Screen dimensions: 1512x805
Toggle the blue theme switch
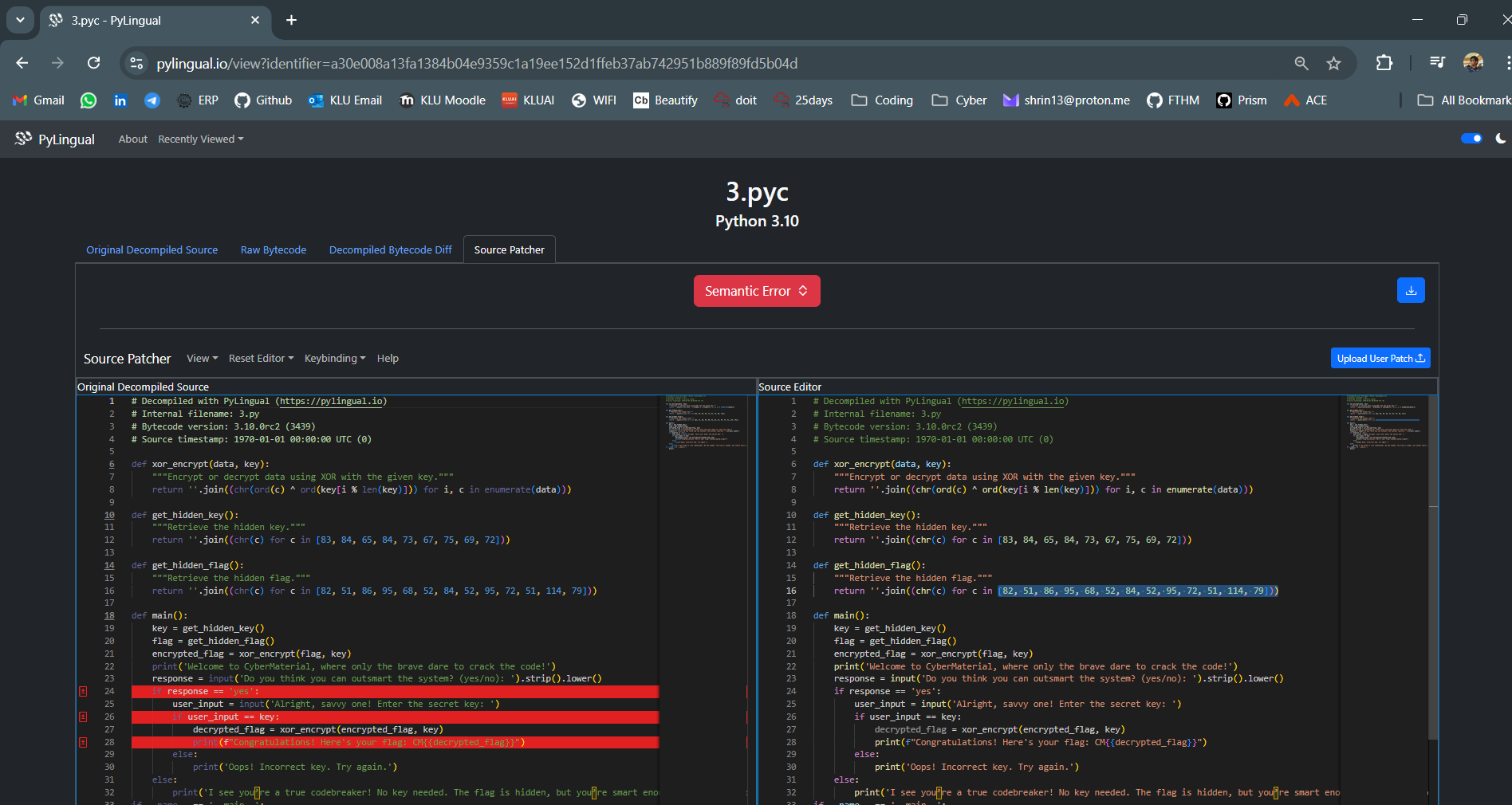click(x=1471, y=139)
